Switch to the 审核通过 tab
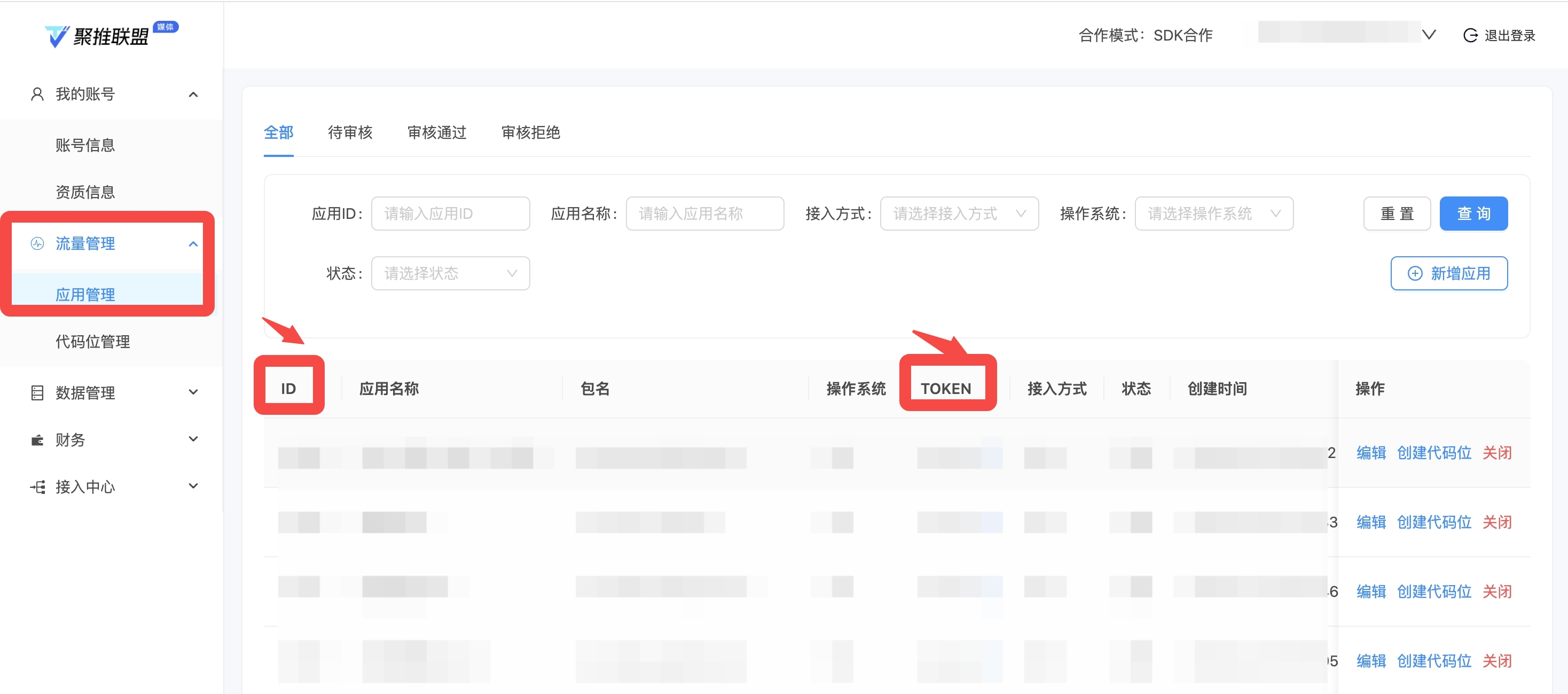 click(436, 132)
